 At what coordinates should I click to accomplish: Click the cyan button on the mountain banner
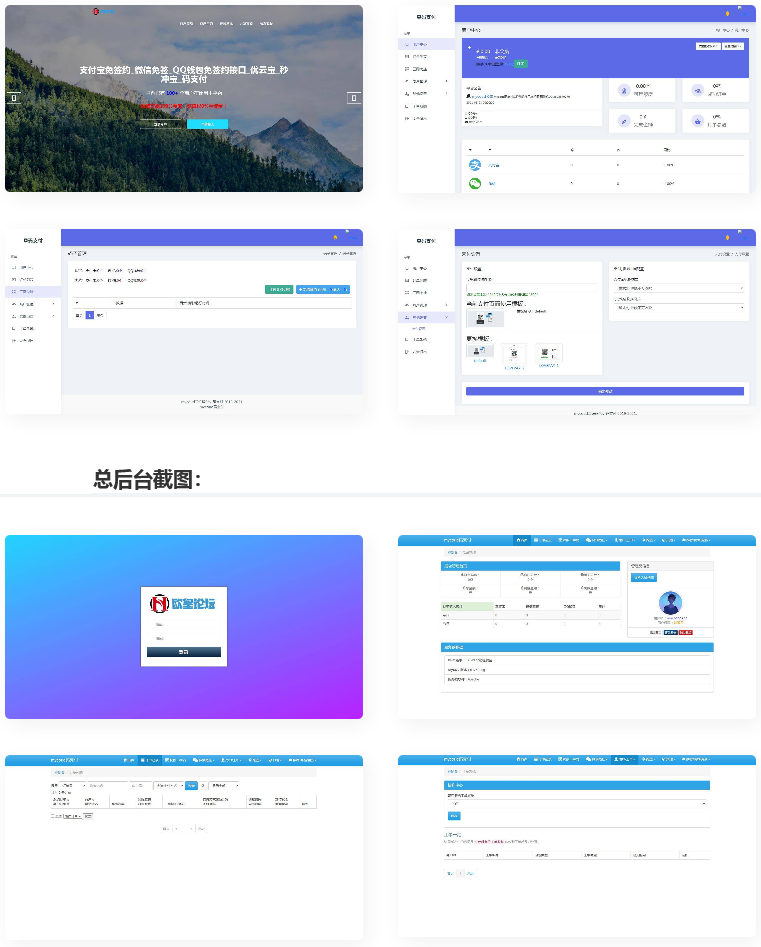[x=207, y=124]
